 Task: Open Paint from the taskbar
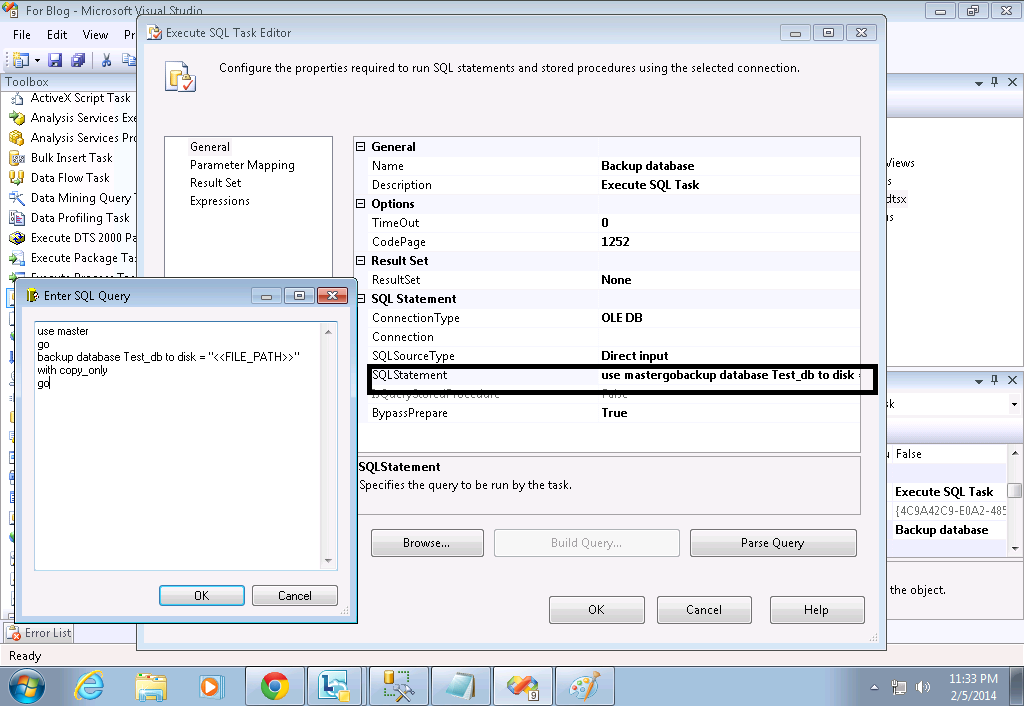point(584,686)
